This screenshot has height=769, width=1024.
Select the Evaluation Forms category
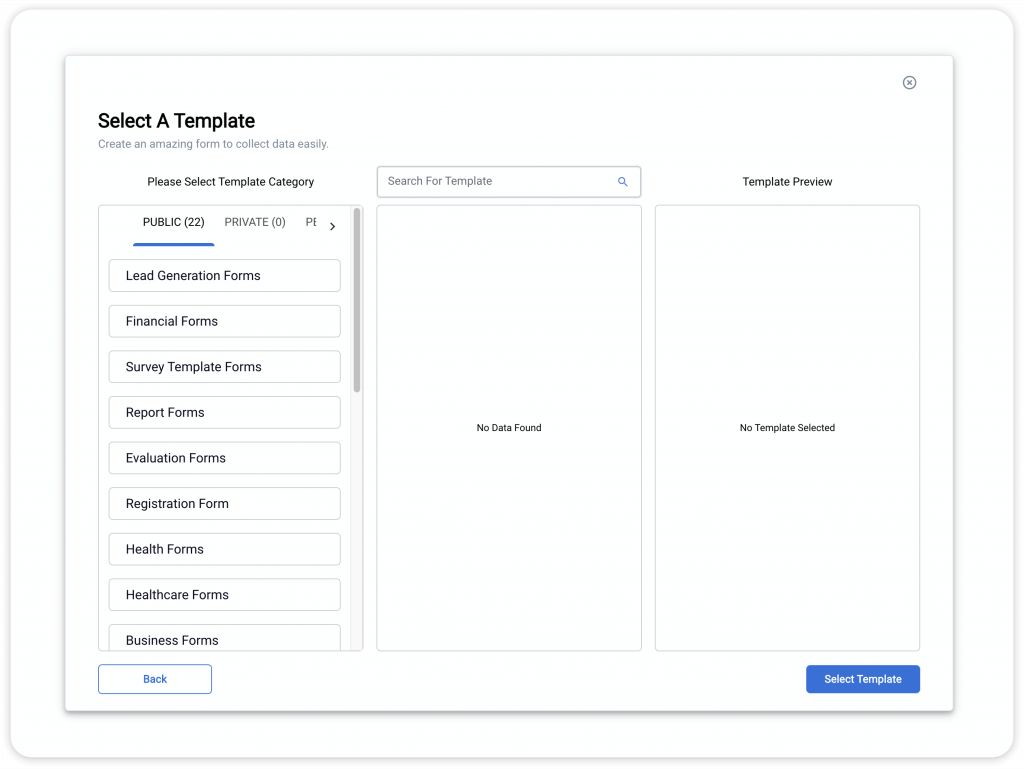224,457
